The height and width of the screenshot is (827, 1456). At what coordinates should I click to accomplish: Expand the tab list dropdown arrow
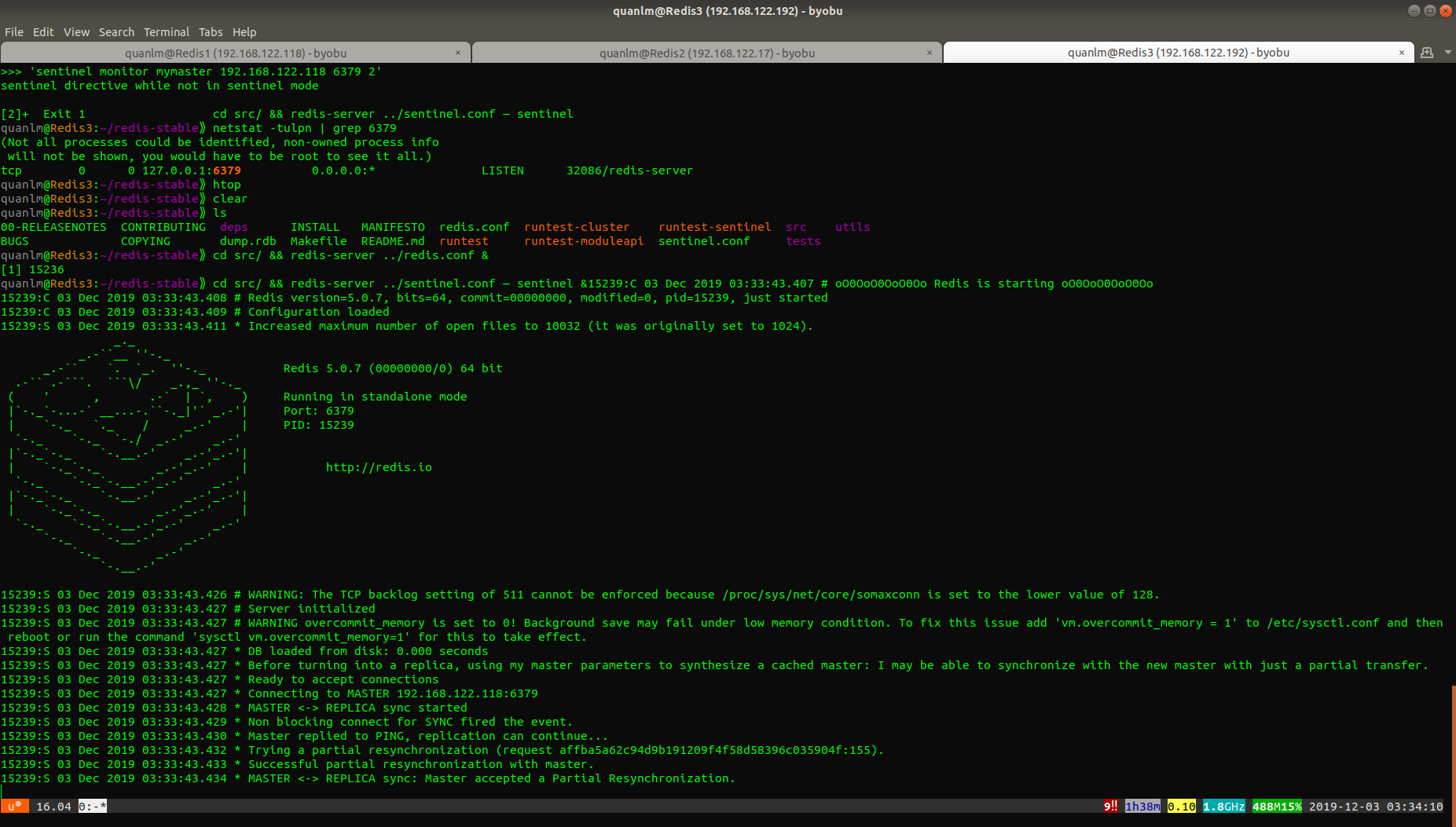coord(1447,53)
